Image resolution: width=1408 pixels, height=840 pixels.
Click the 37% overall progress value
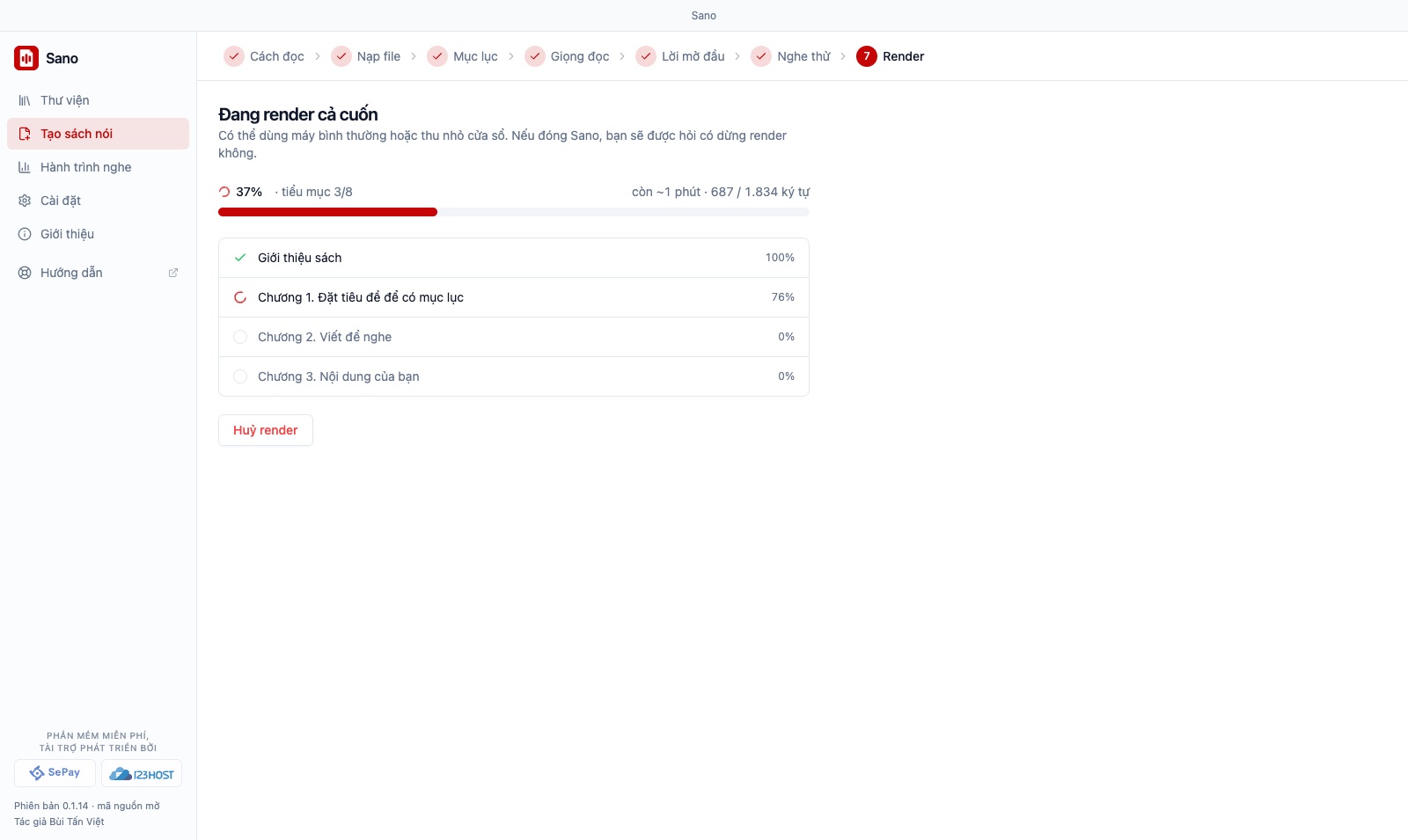coord(249,192)
